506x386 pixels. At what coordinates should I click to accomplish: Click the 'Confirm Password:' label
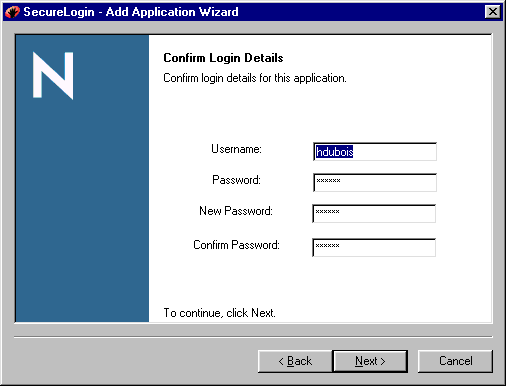(x=236, y=245)
